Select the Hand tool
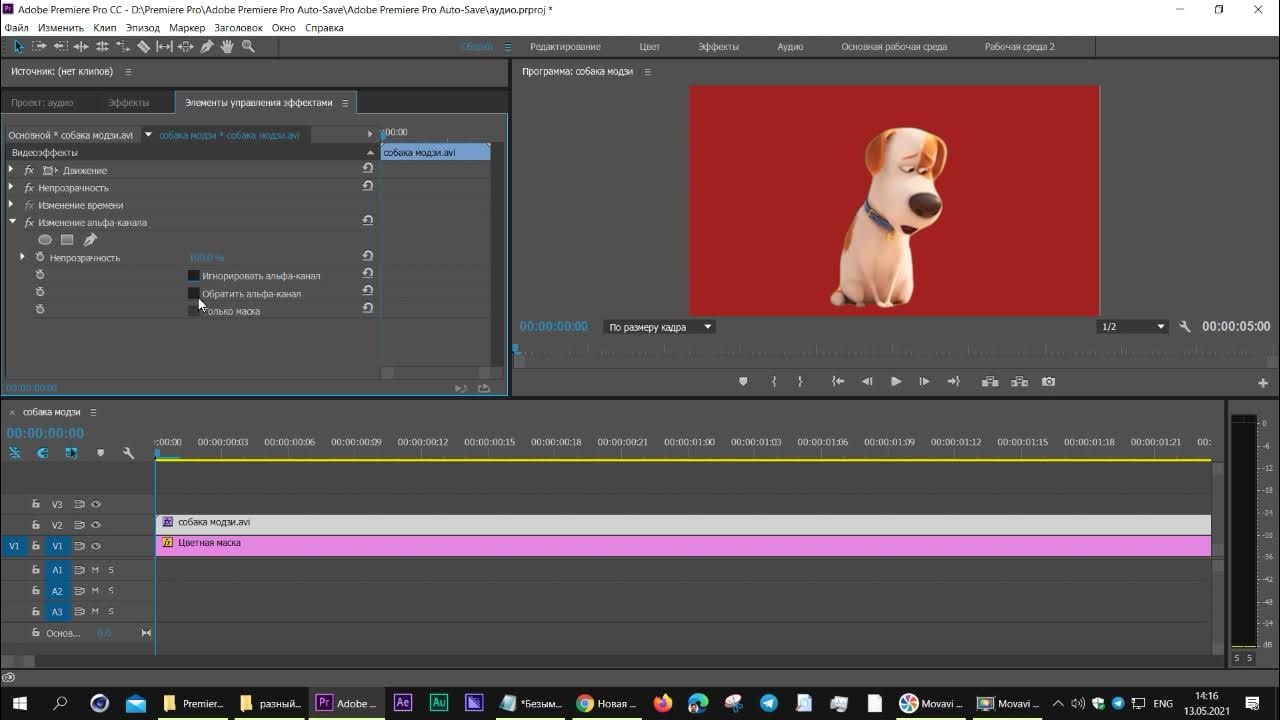The width and height of the screenshot is (1280, 720). pos(227,46)
